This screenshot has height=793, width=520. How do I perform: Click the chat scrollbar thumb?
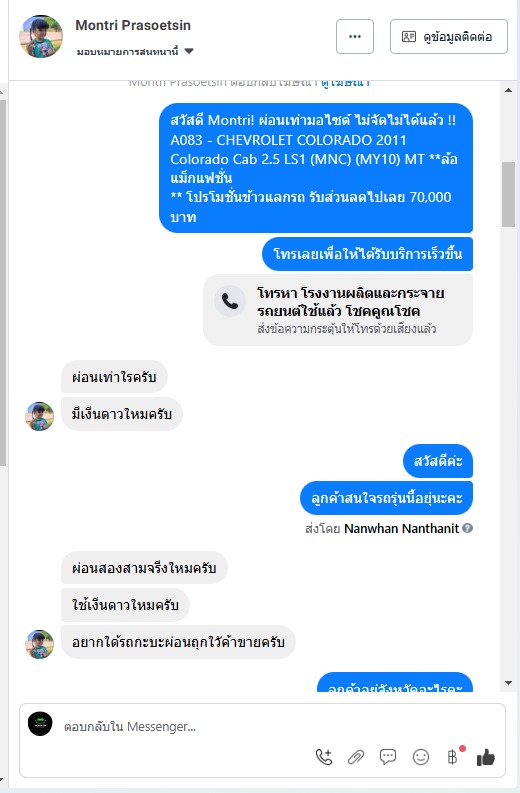508,194
